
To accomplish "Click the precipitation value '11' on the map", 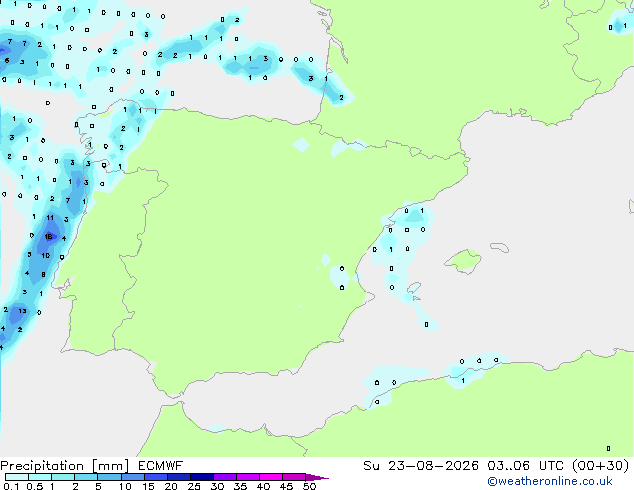I will (x=50, y=218).
